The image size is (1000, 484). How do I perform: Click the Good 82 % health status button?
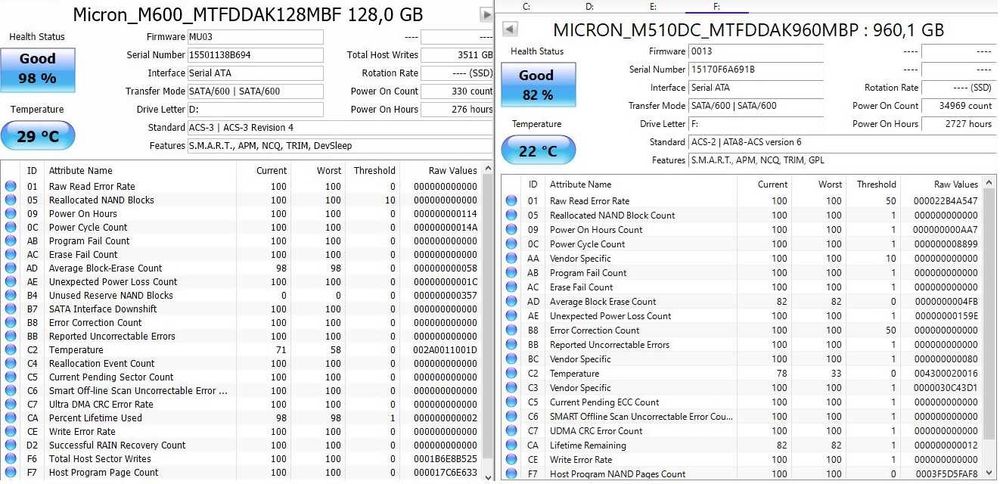pyautogui.click(x=538, y=85)
